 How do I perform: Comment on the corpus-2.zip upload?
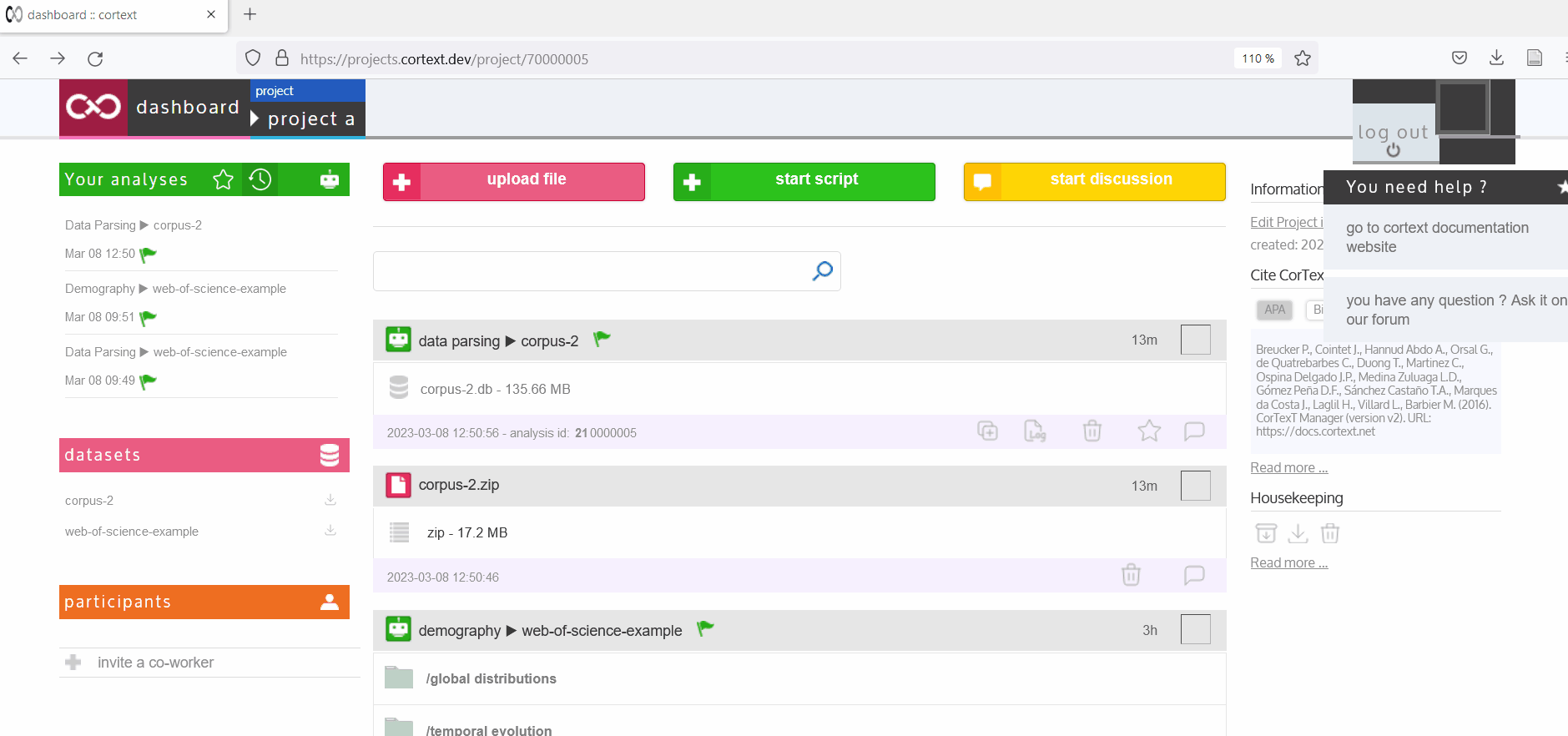(x=1194, y=574)
